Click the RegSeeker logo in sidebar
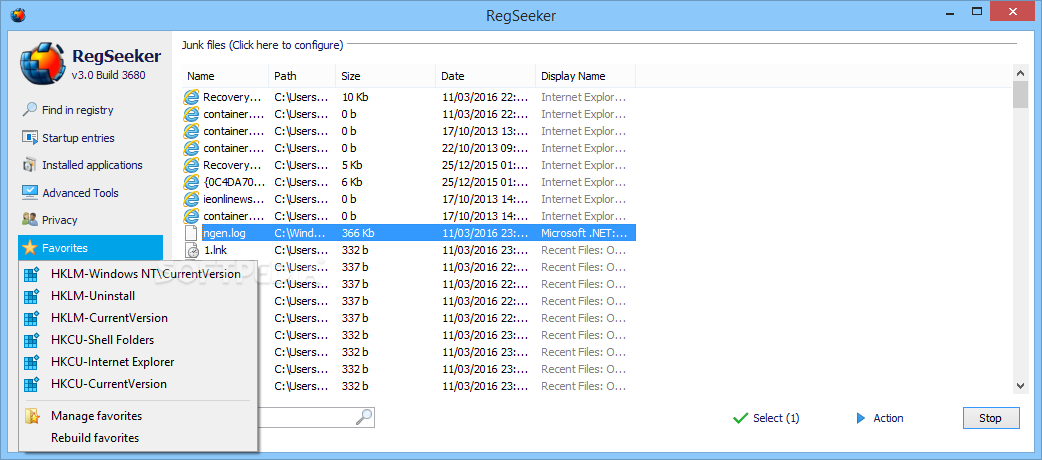The image size is (1042, 460). click(x=43, y=65)
